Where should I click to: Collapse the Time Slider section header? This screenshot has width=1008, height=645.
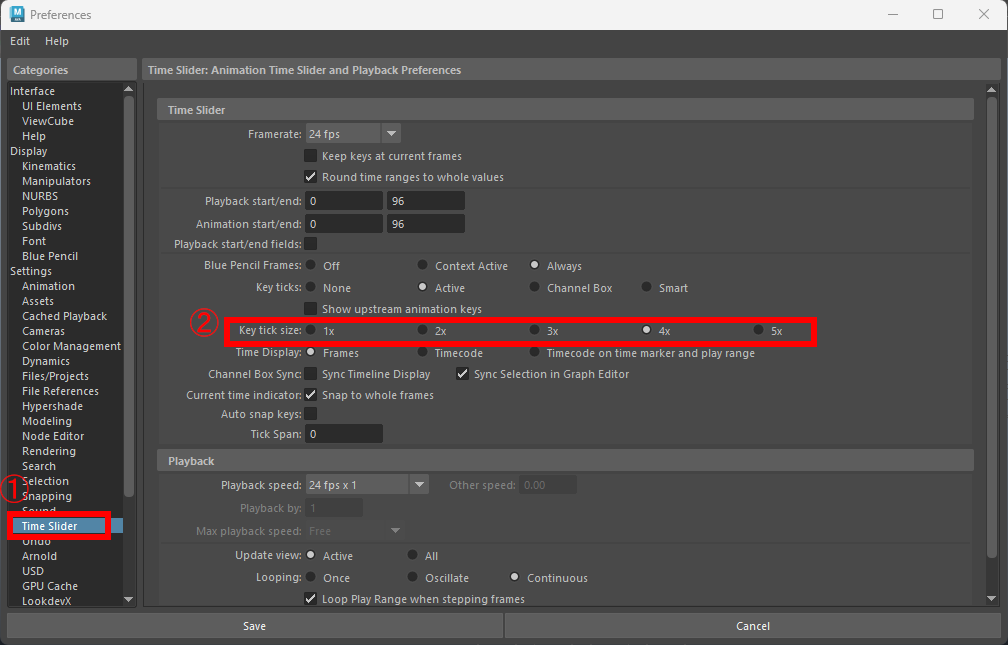point(565,110)
